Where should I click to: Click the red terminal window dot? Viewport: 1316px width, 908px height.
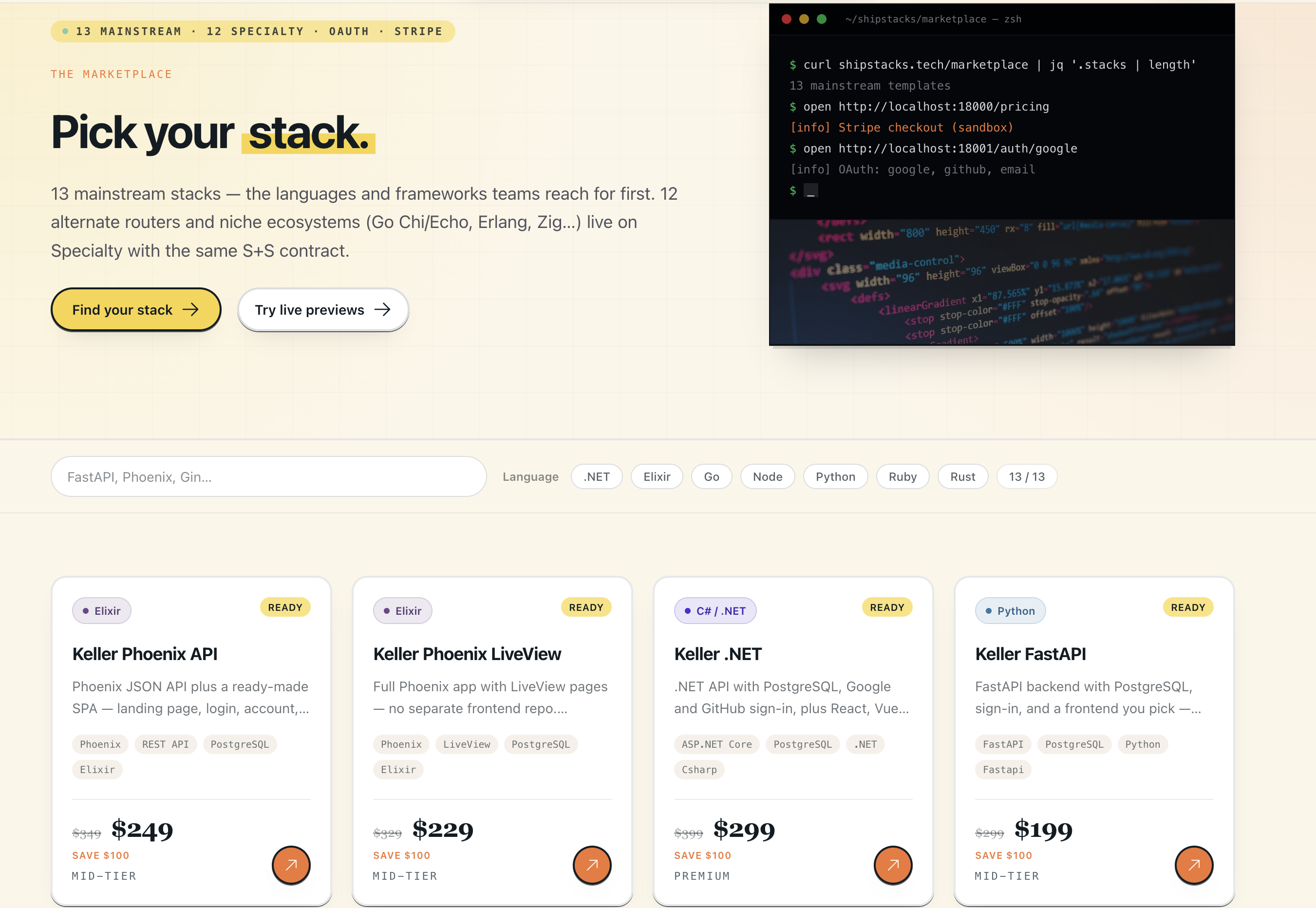tap(787, 19)
